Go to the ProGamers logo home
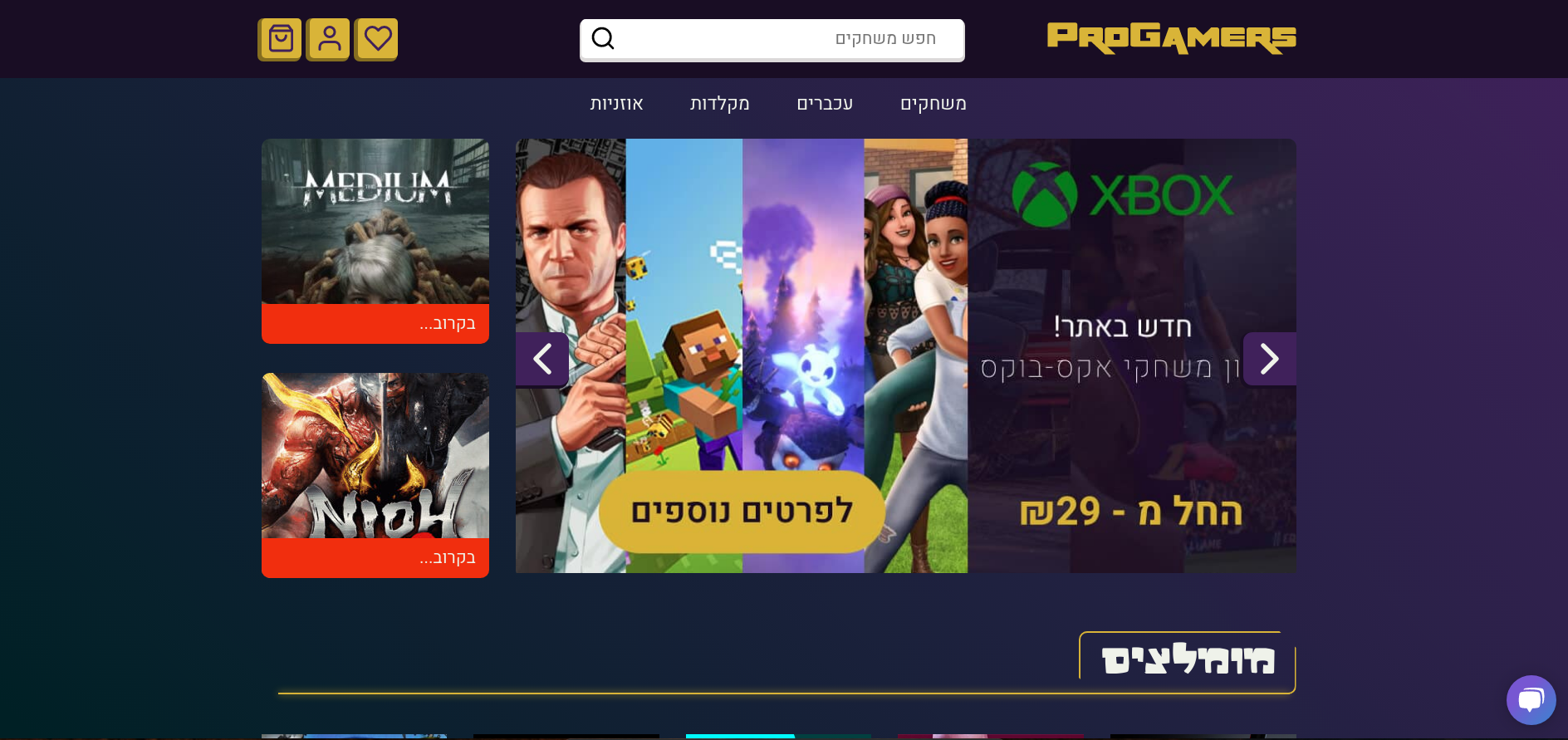 coord(1171,38)
